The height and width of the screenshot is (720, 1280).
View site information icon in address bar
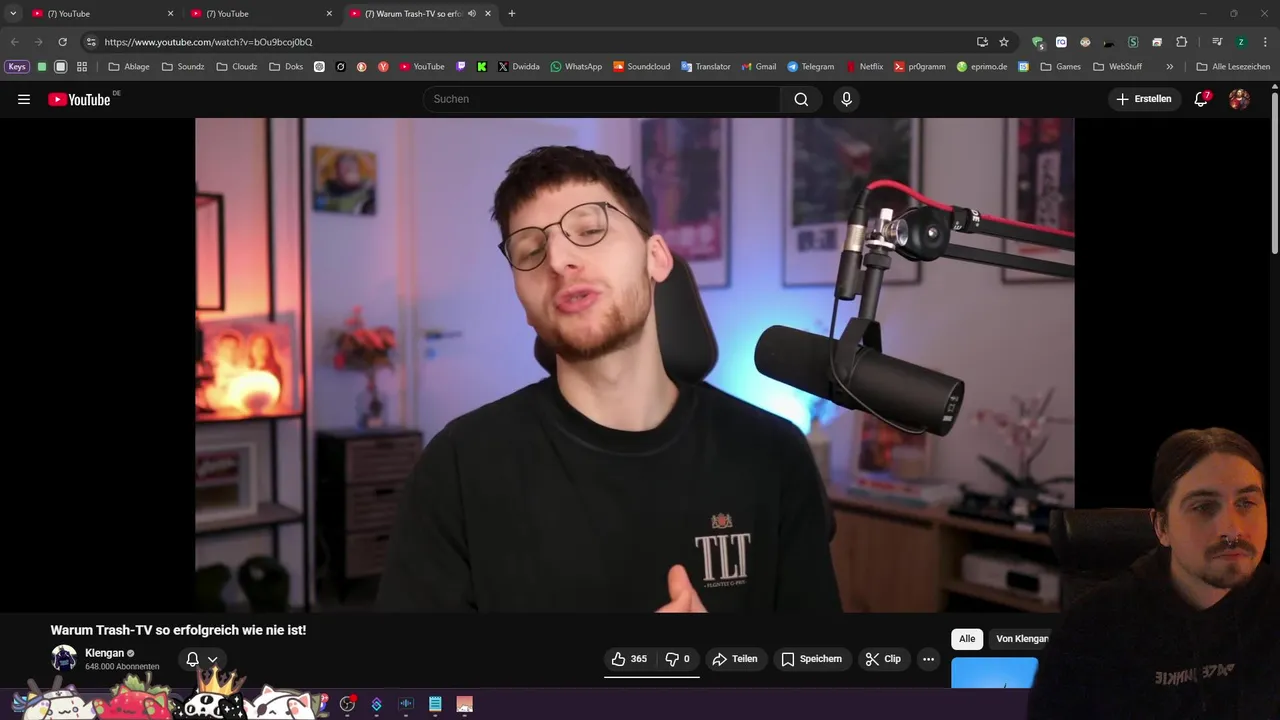coord(91,42)
